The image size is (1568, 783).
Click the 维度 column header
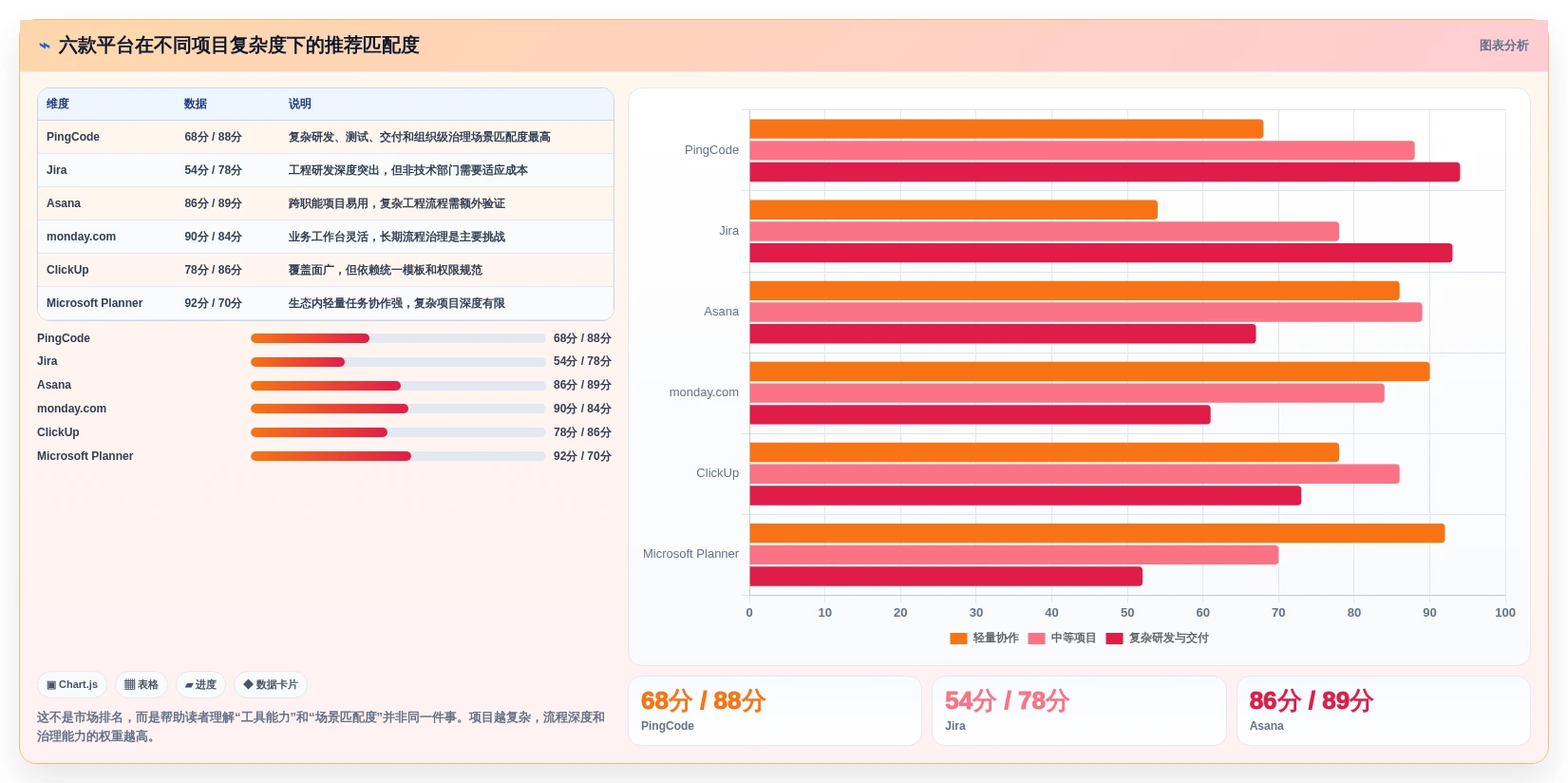[x=58, y=104]
